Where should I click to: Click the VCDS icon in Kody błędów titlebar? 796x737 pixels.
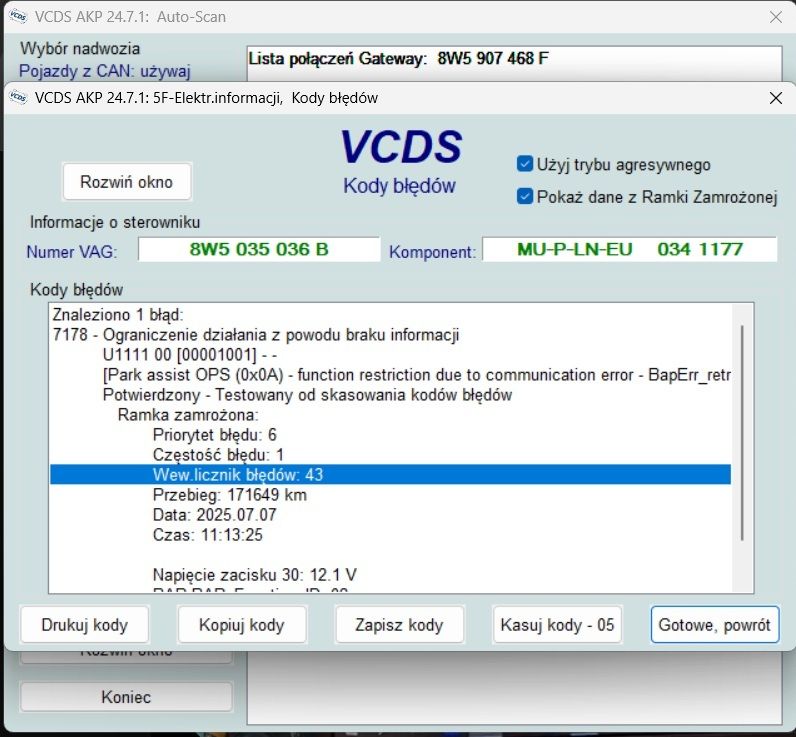coord(18,97)
